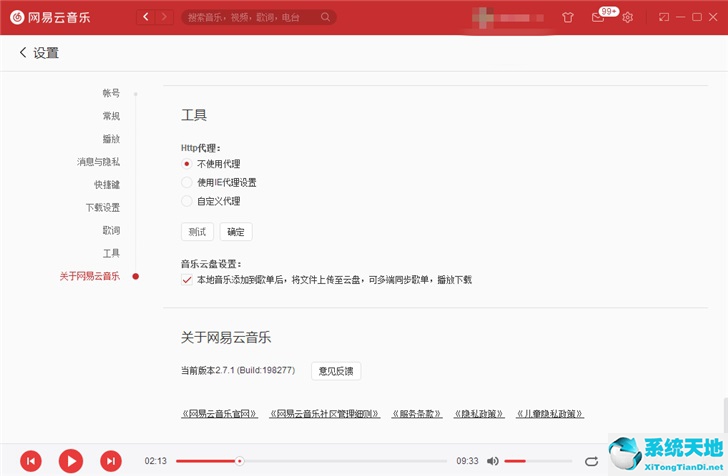Open 《网易云音乐社区管理细则》 link

tap(325, 413)
